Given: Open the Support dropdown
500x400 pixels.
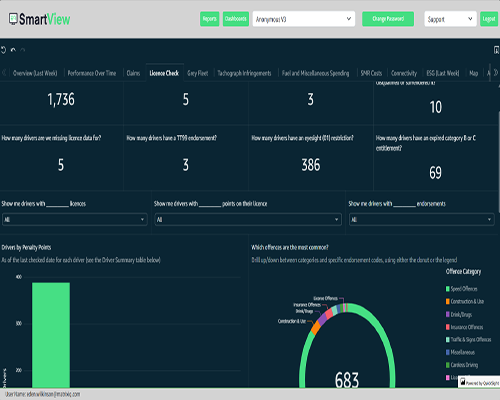Looking at the screenshot, I should (450, 19).
